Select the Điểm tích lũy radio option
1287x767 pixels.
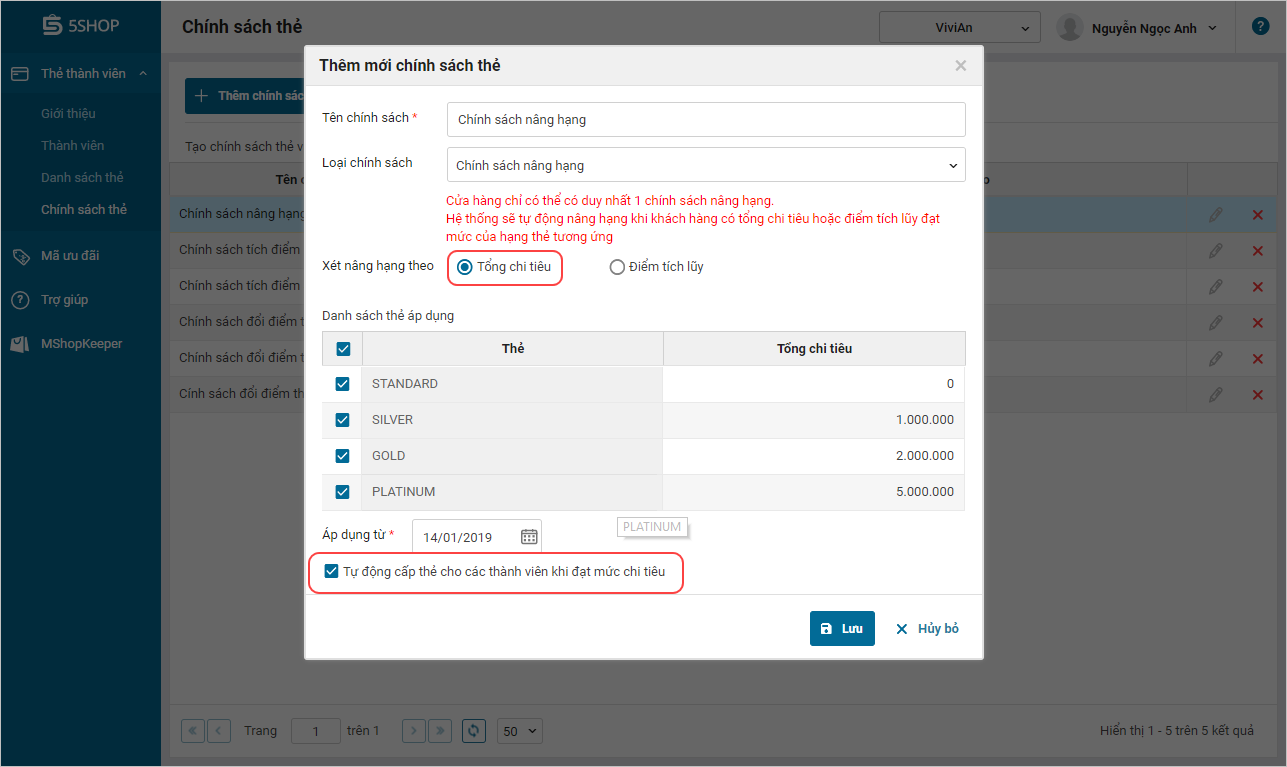617,267
